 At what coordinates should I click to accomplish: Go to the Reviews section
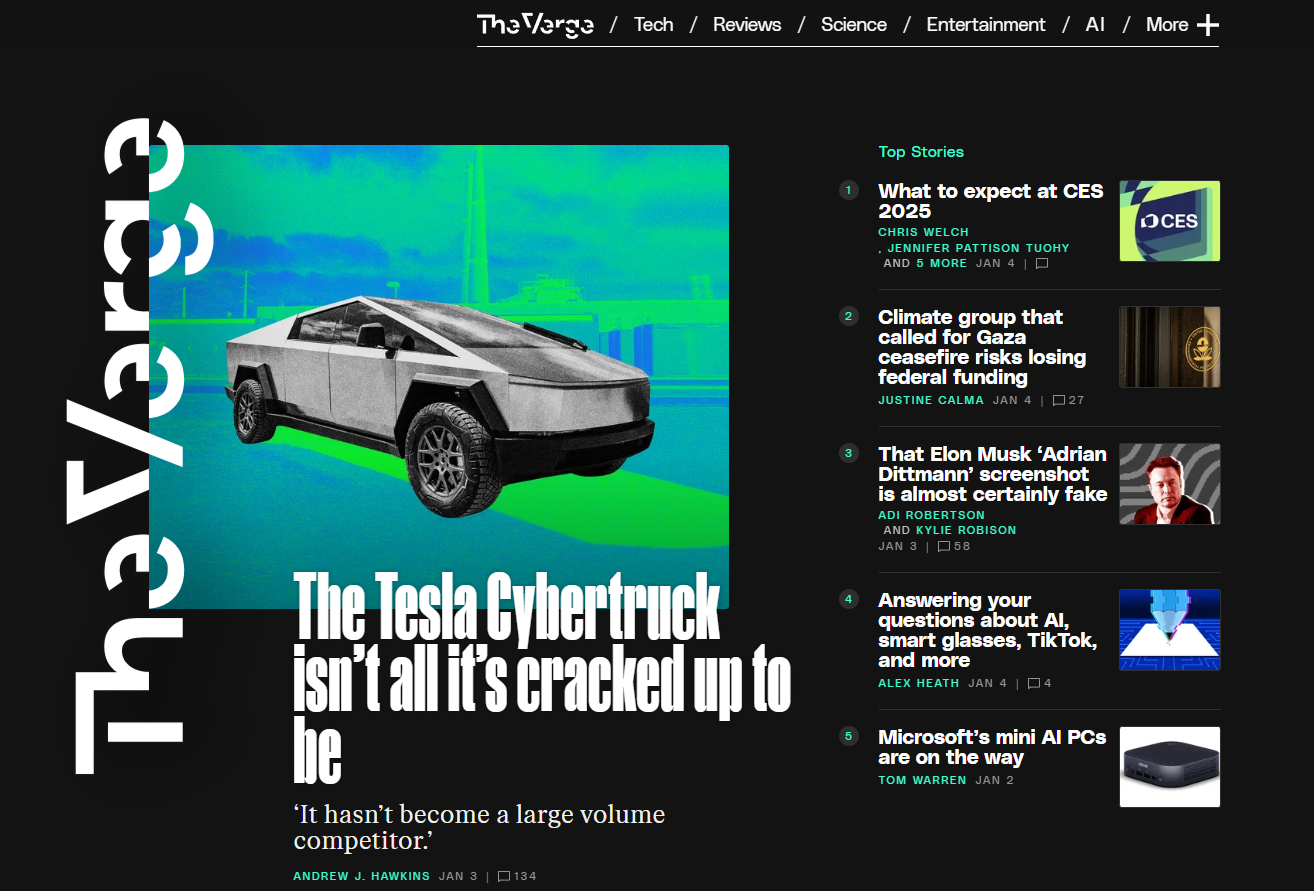click(747, 25)
